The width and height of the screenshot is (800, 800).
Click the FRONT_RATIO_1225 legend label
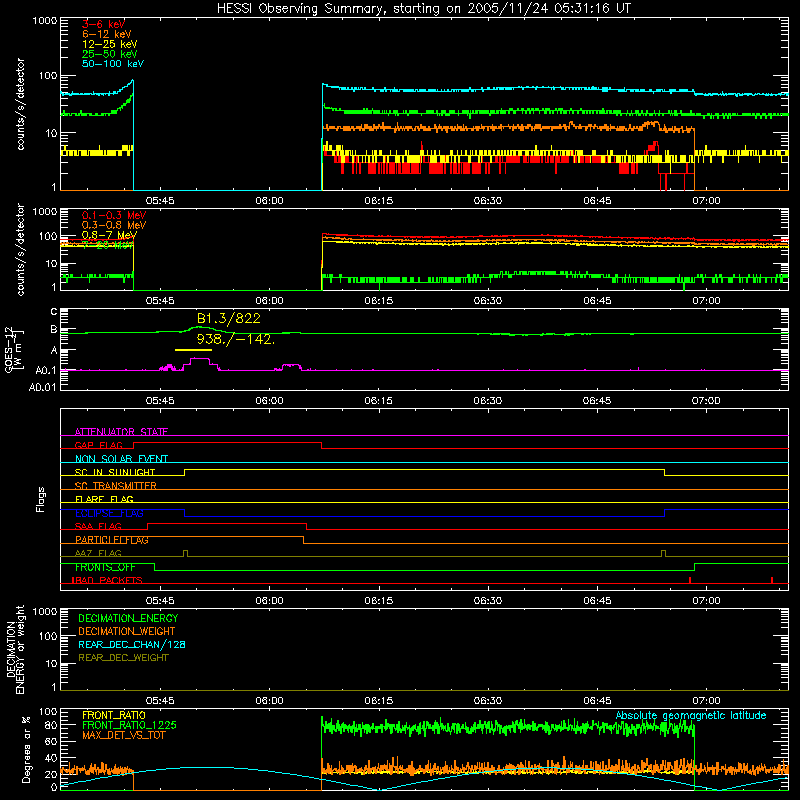coord(129,725)
